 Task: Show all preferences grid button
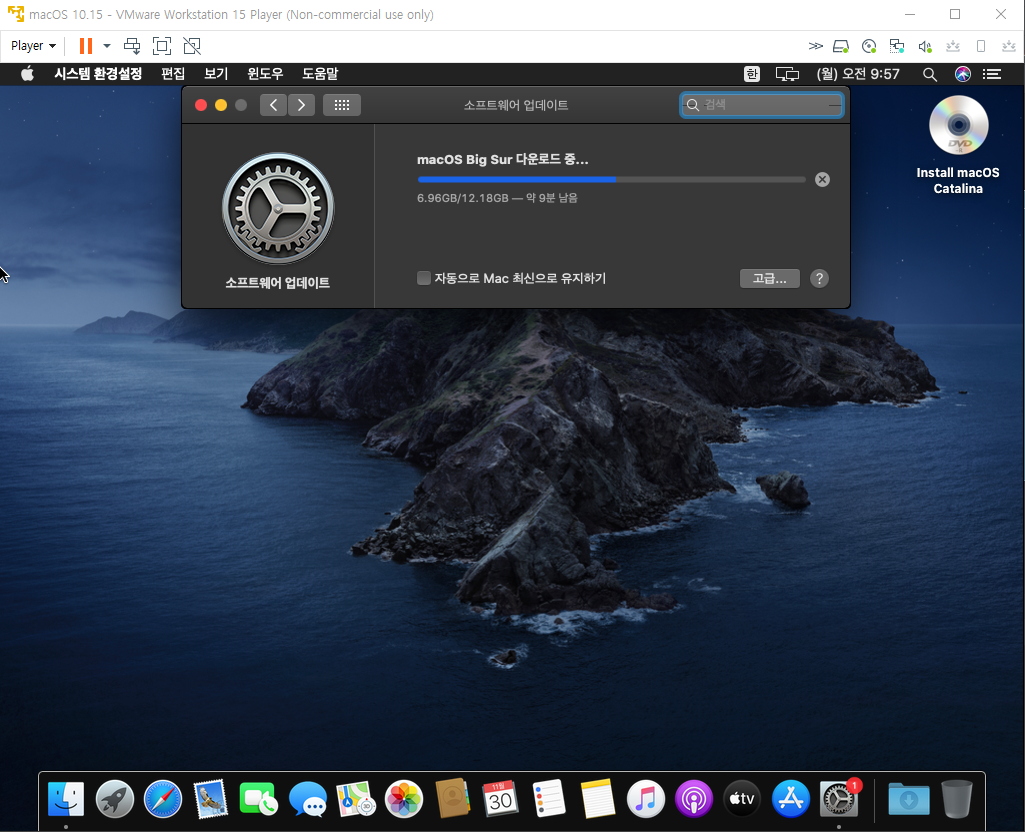[x=342, y=105]
